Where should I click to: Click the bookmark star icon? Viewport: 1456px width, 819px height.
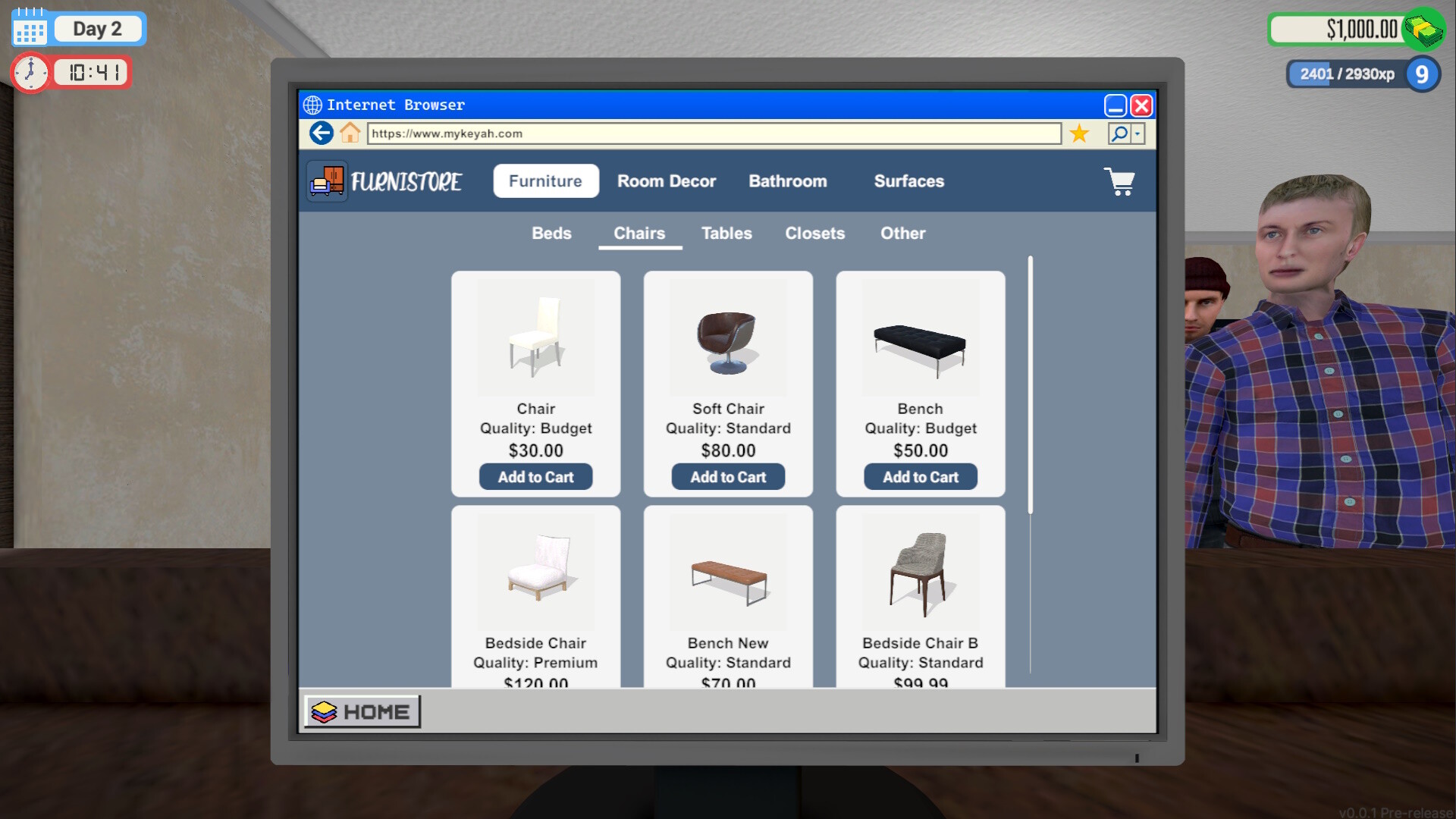[x=1078, y=133]
